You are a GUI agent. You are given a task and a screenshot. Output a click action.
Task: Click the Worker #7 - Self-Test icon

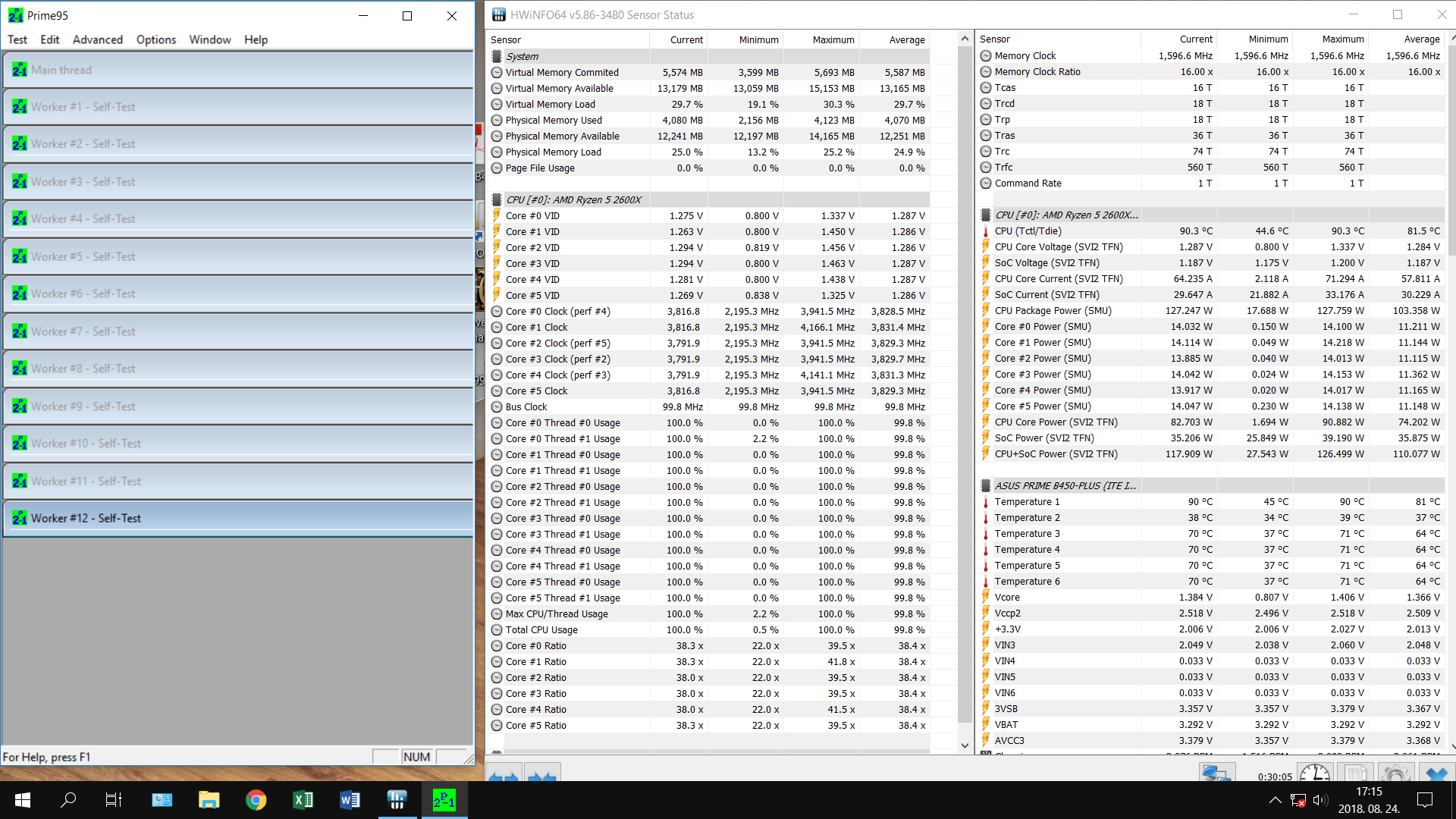pos(20,332)
